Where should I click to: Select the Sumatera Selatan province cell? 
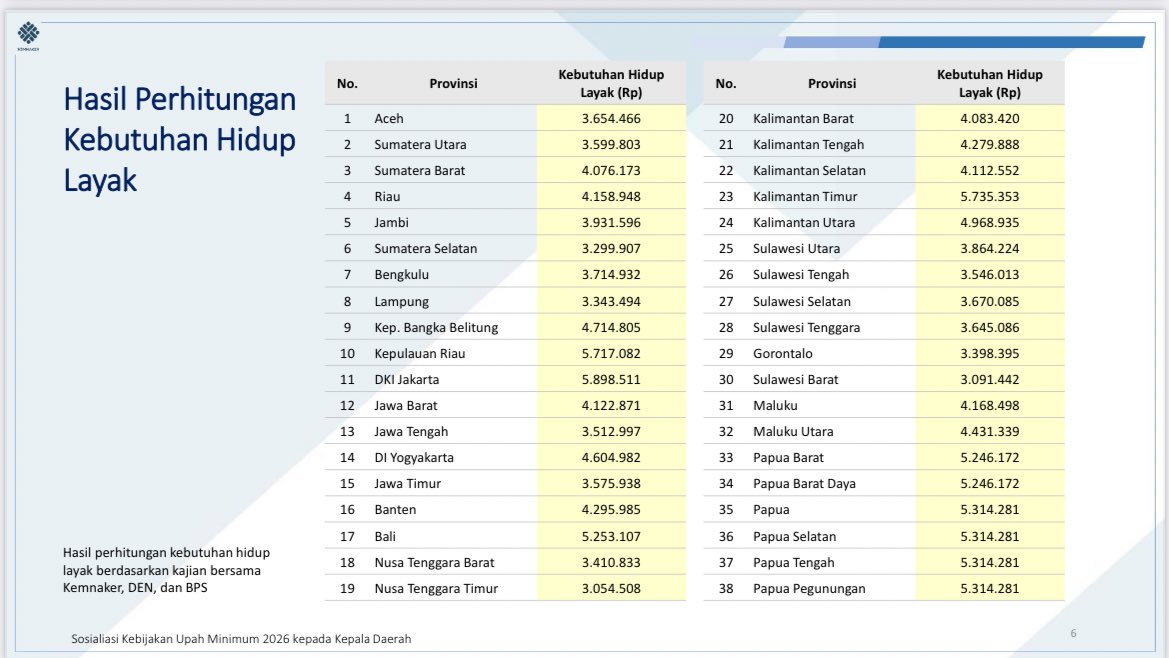pos(425,249)
